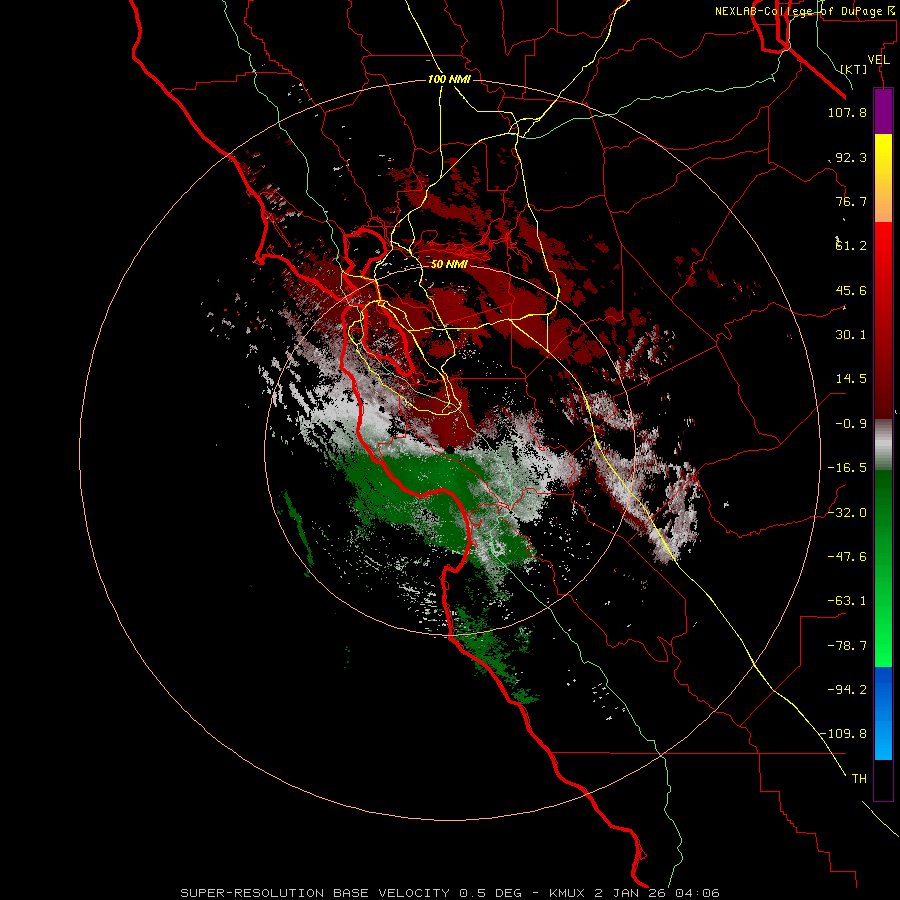Click the "TH" legend label

click(859, 779)
